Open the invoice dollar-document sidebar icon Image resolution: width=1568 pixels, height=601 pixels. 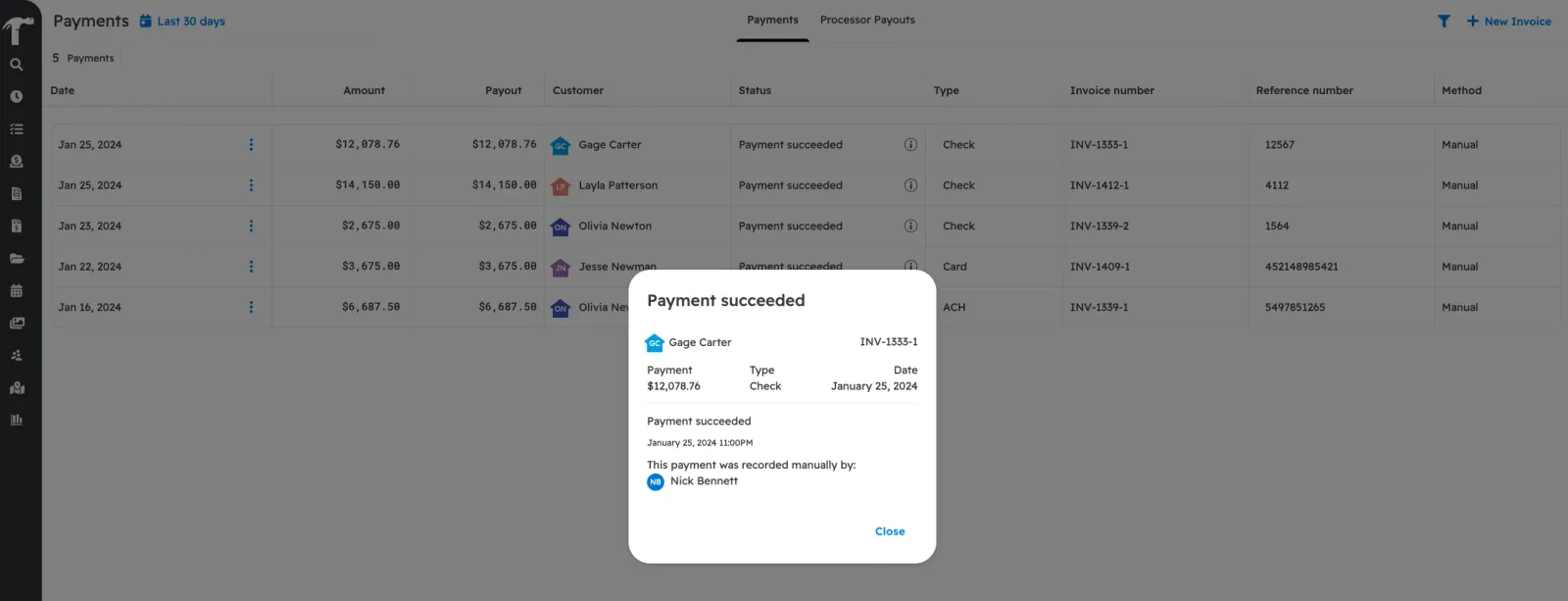(x=17, y=226)
